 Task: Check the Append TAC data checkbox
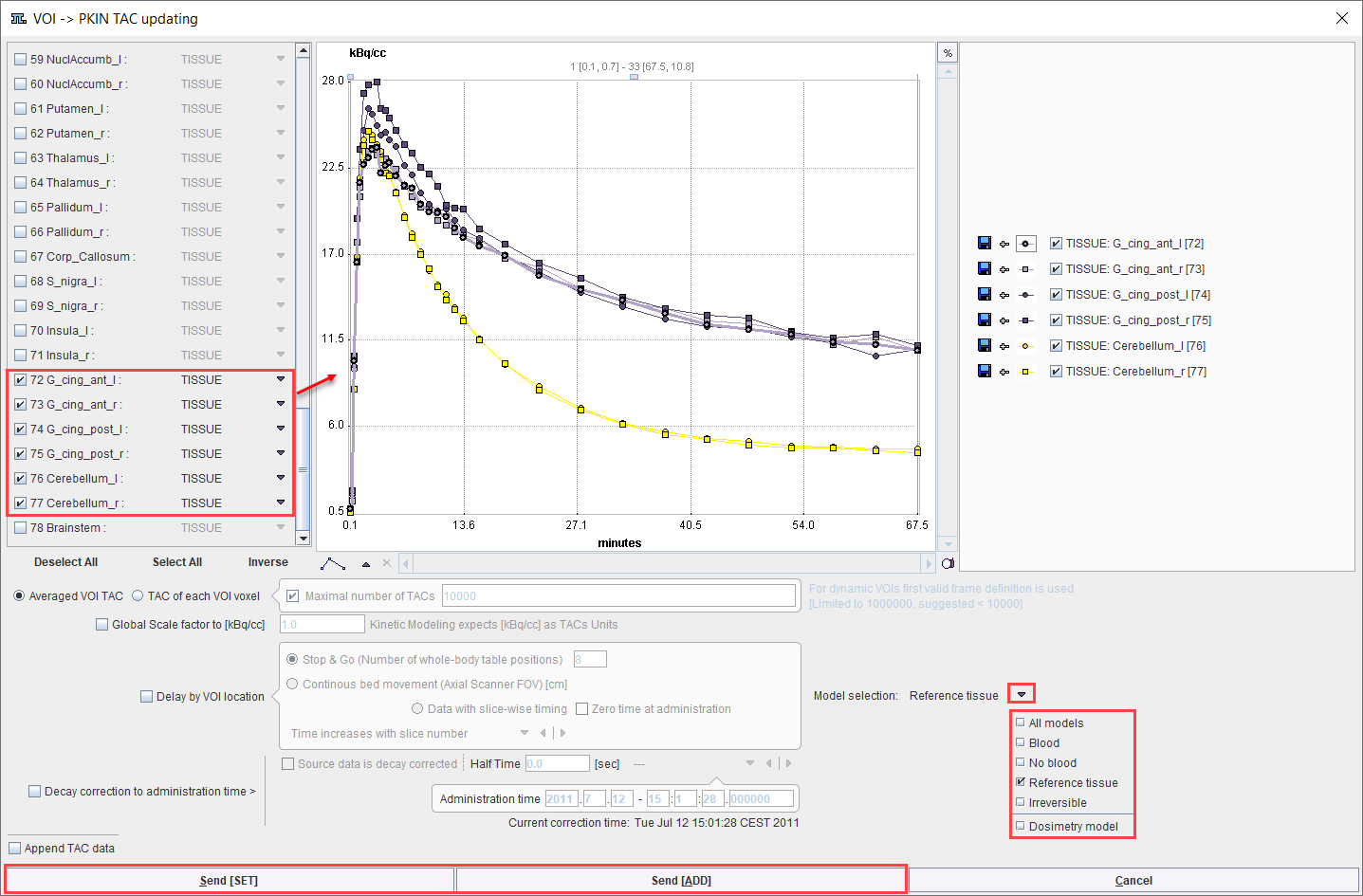[14, 849]
